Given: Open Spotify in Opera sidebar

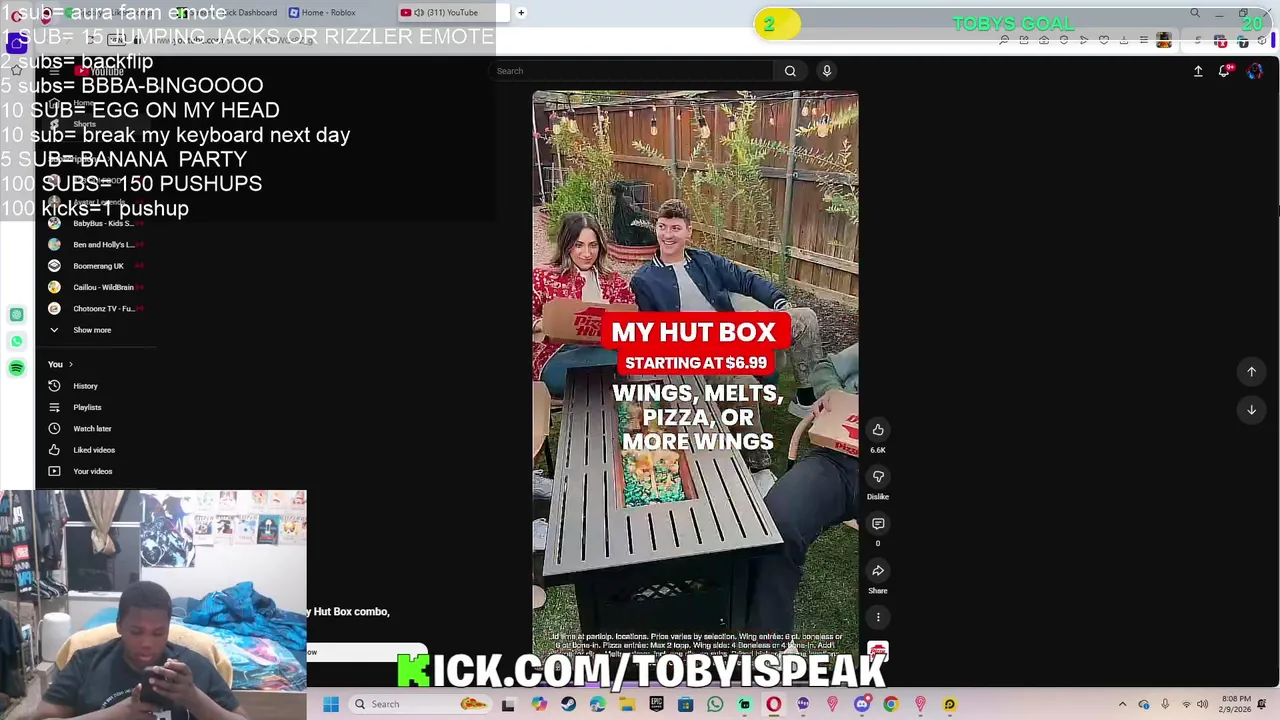Looking at the screenshot, I should (16, 369).
